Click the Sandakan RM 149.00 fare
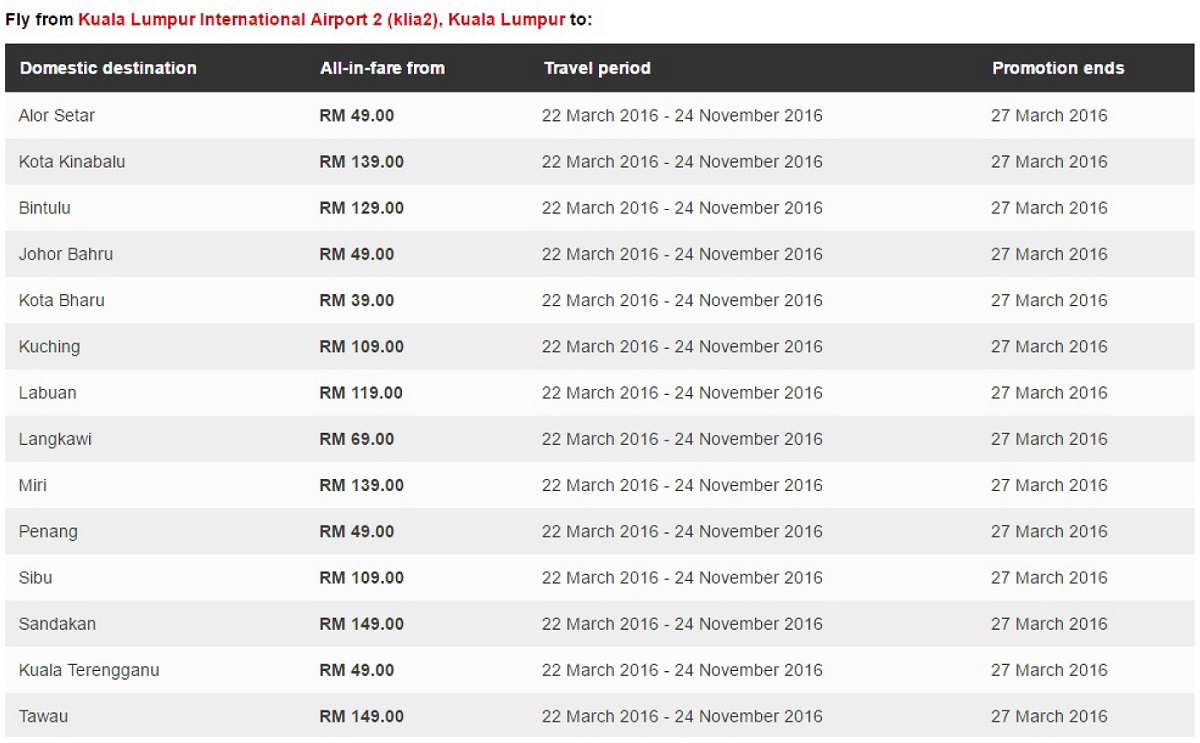This screenshot has width=1200, height=743. 361,624
